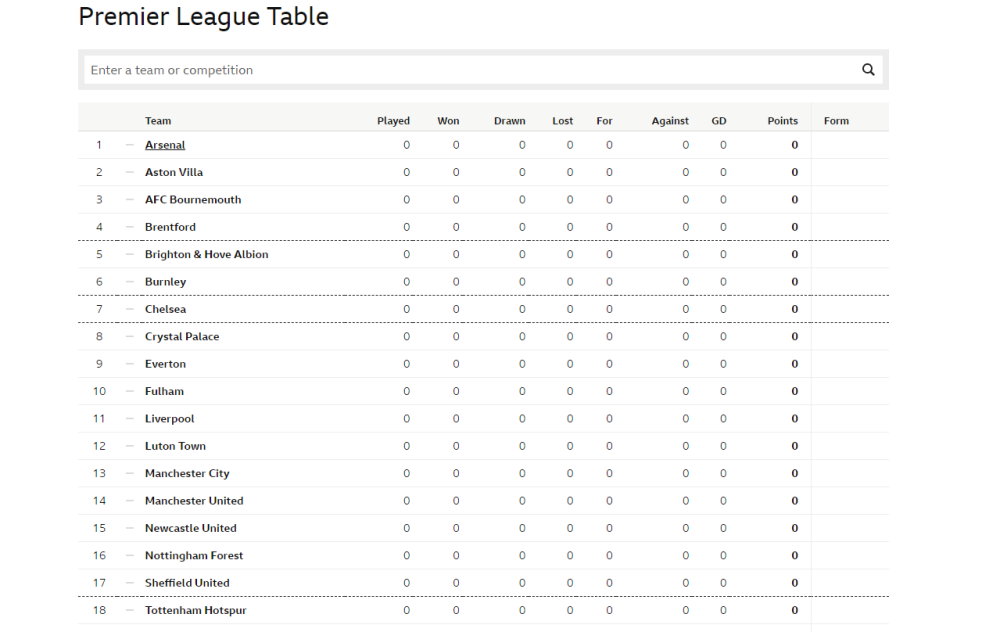Viewport: 1000px width, 632px height.
Task: Focus the team or competition search field
Action: point(472,70)
